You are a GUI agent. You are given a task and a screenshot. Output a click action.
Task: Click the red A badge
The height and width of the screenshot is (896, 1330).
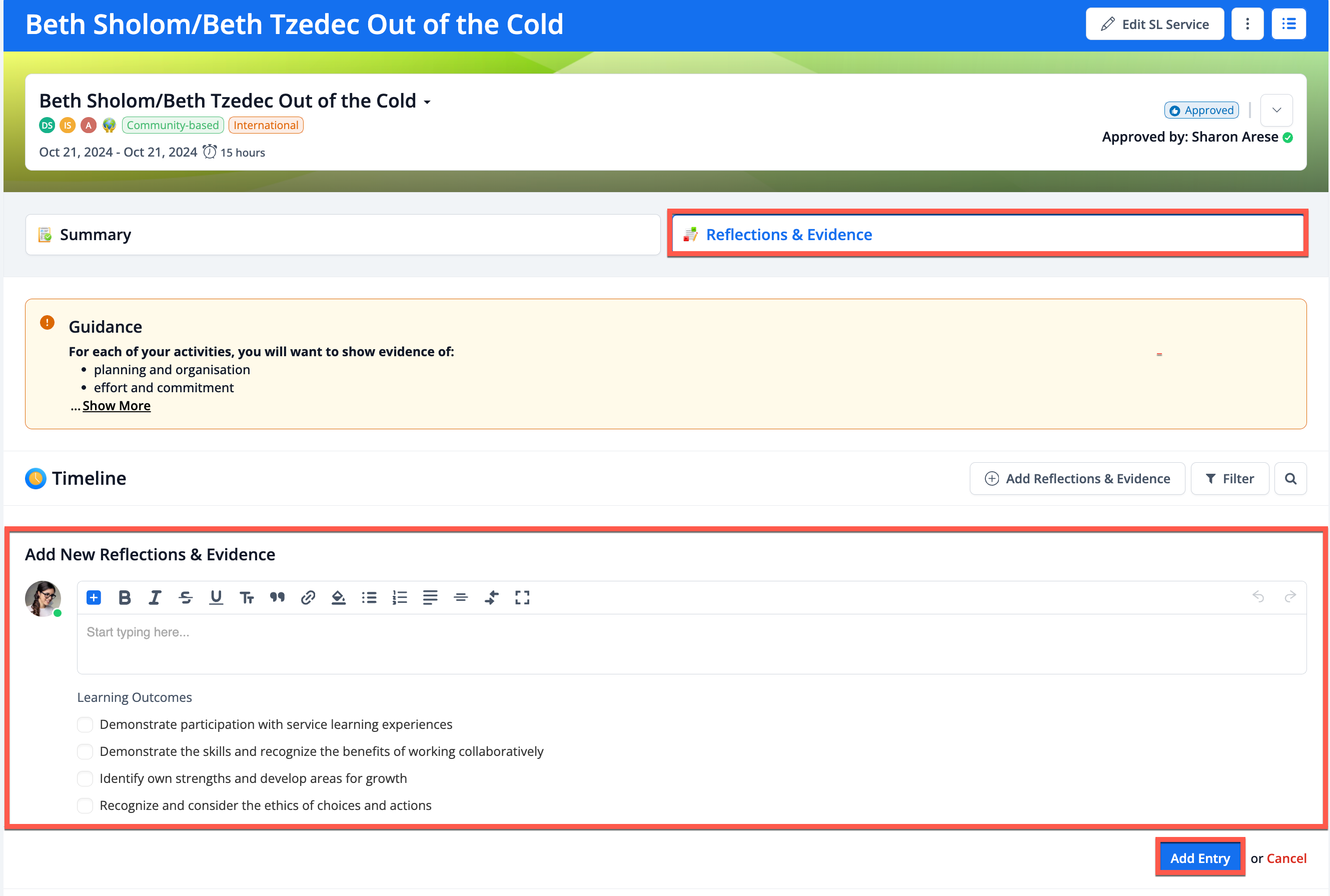click(x=89, y=125)
